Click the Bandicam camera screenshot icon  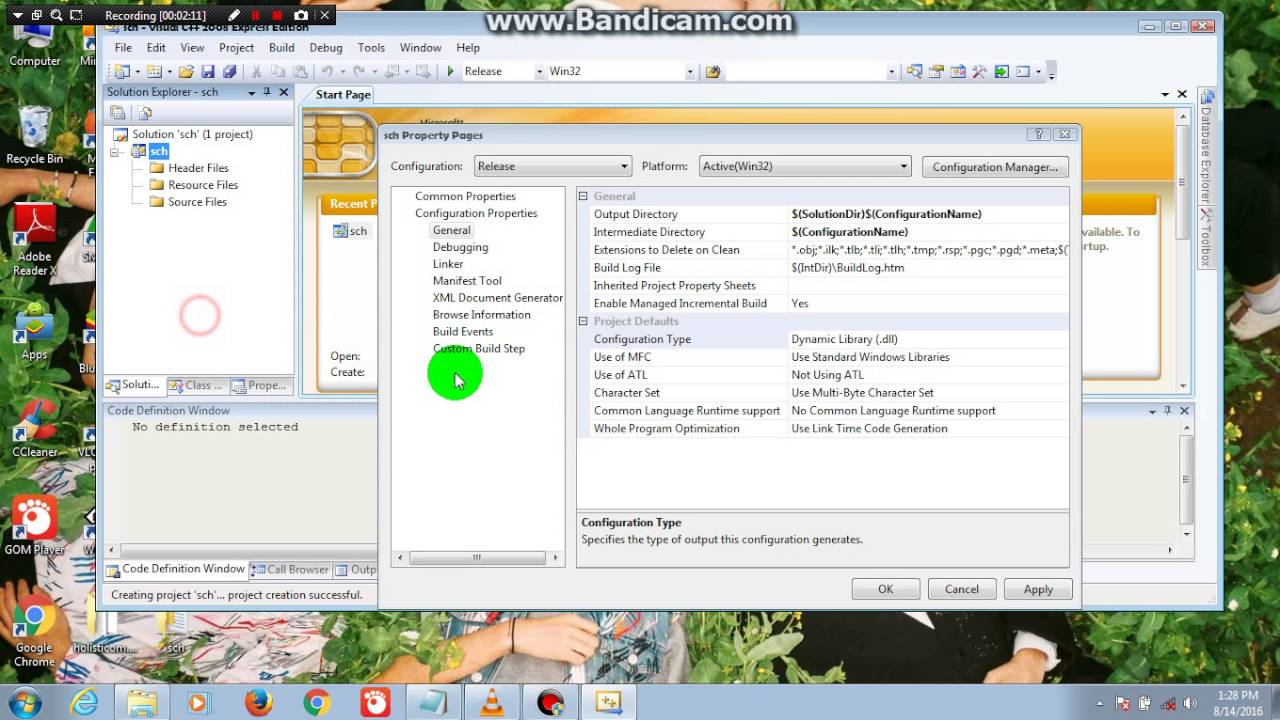(301, 15)
